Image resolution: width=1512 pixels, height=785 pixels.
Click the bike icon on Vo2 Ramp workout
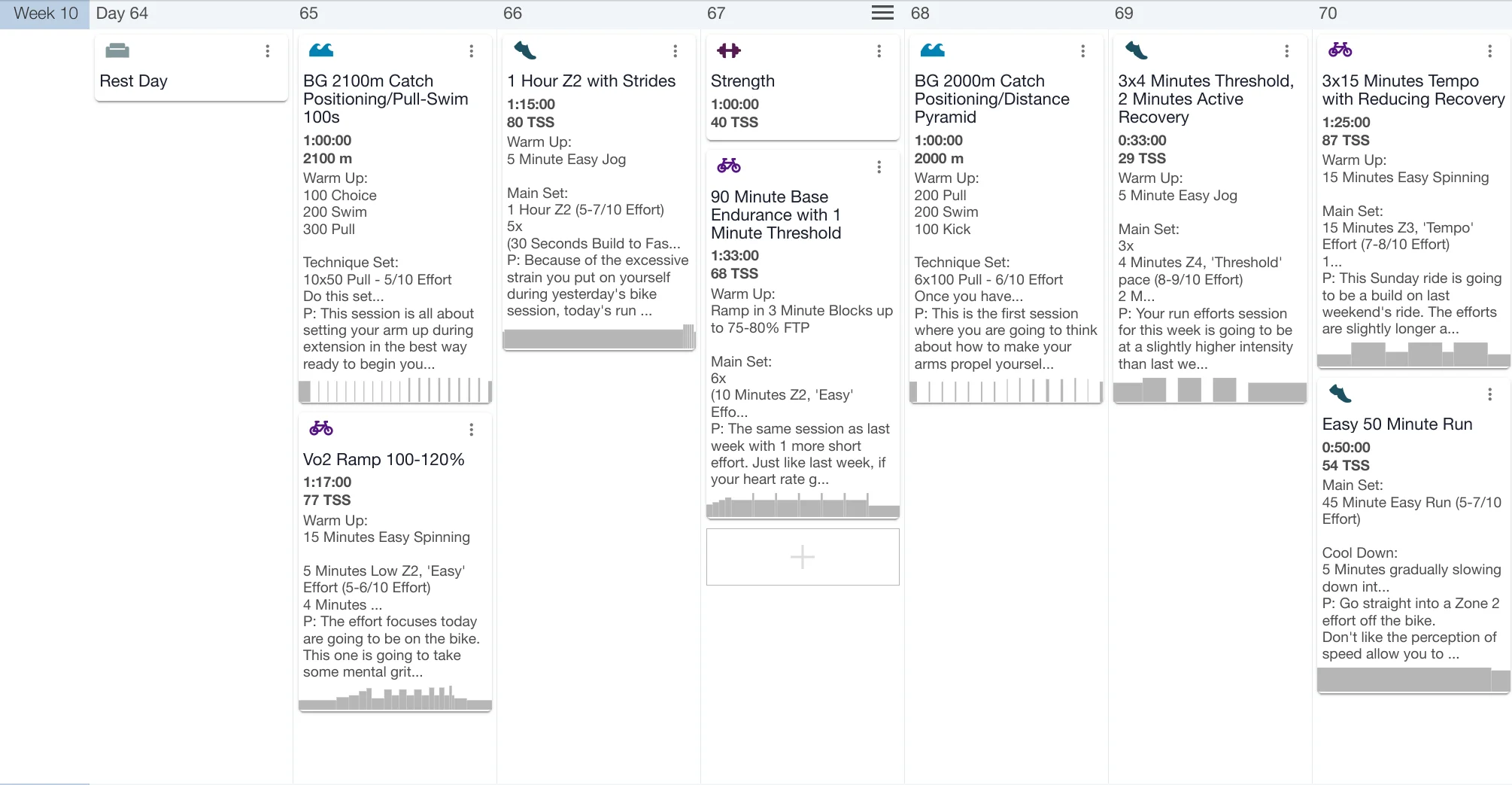pyautogui.click(x=321, y=428)
